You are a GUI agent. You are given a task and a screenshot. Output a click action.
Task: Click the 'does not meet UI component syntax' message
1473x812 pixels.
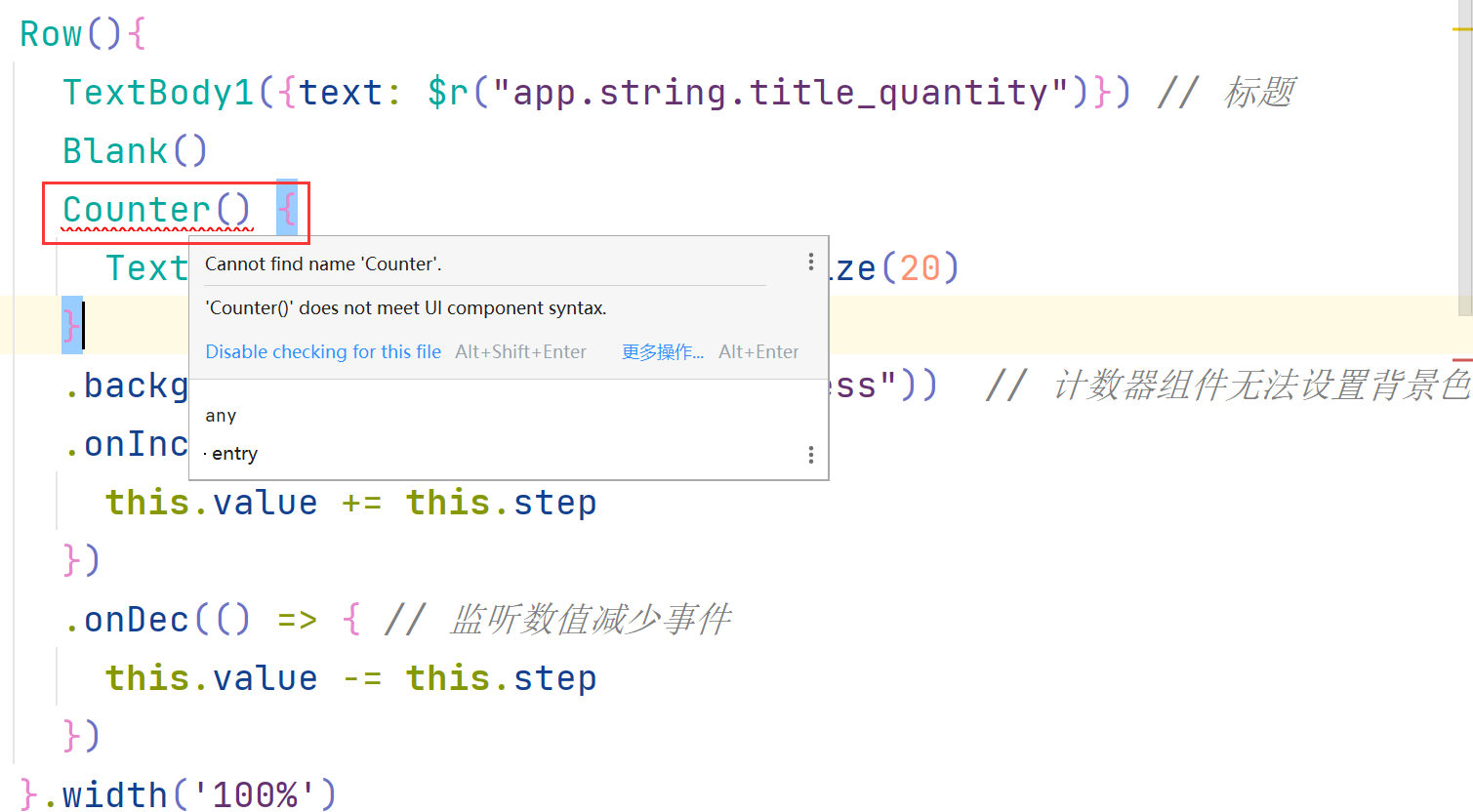point(406,307)
